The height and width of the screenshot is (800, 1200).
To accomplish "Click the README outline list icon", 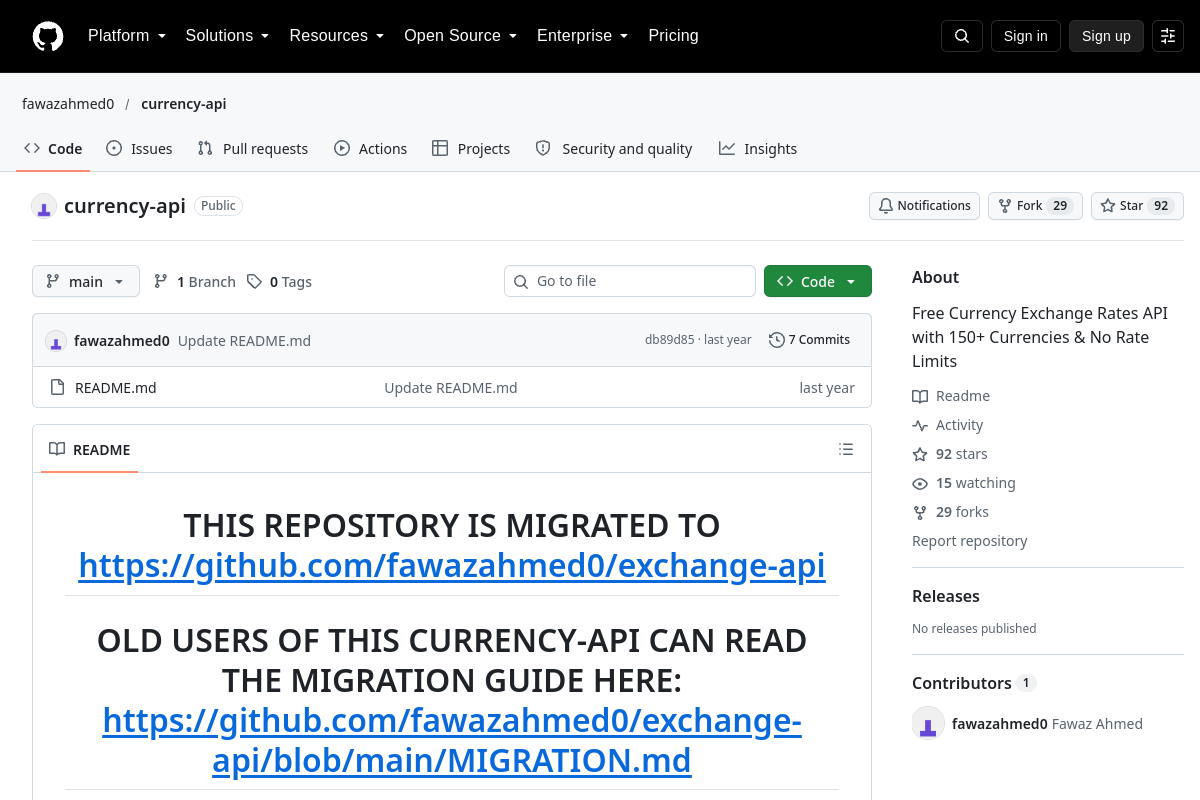I will [846, 449].
